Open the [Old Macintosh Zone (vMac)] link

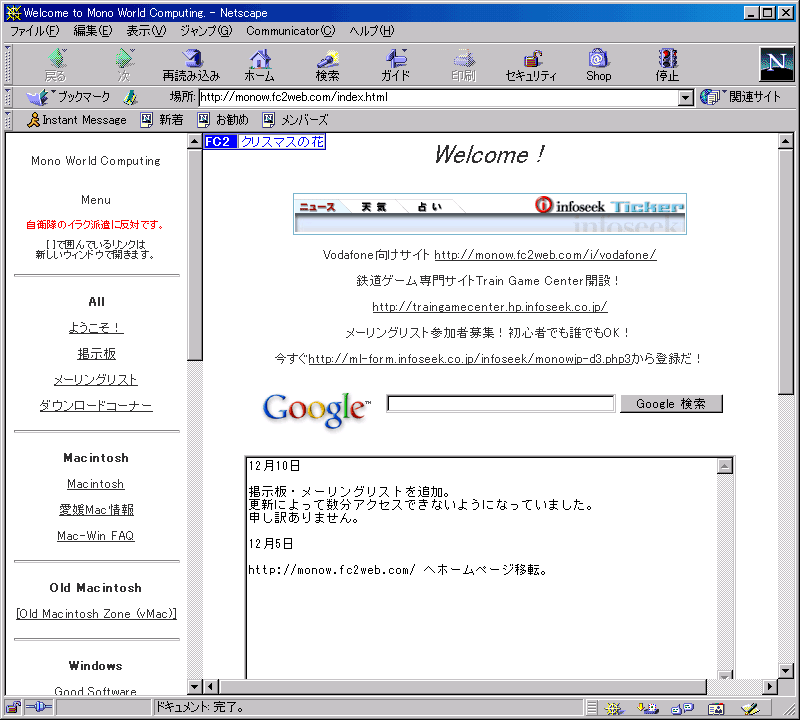pos(96,614)
